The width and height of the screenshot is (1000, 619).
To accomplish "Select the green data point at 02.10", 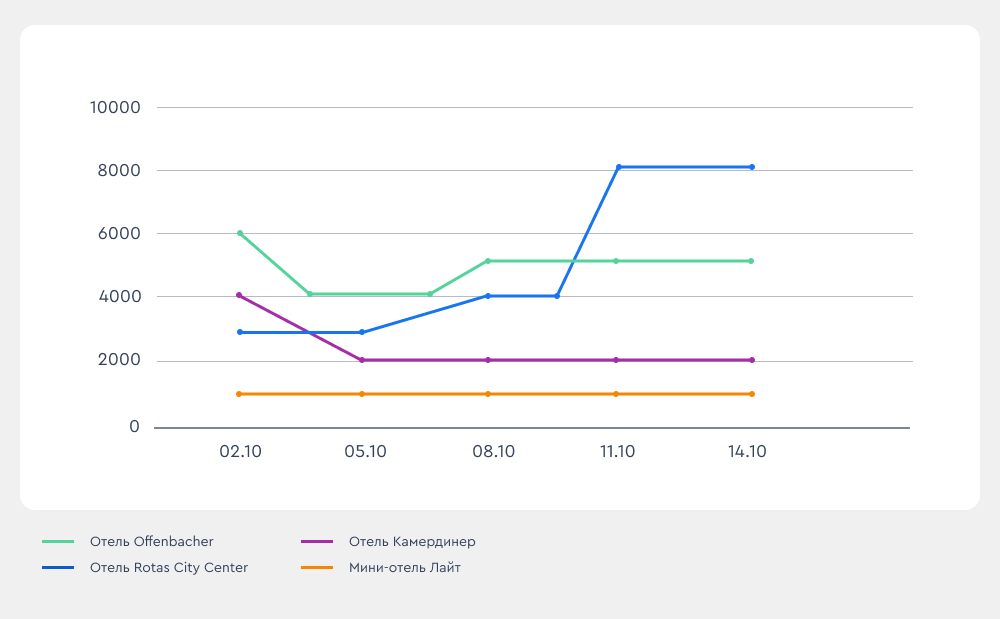I will 240,233.
